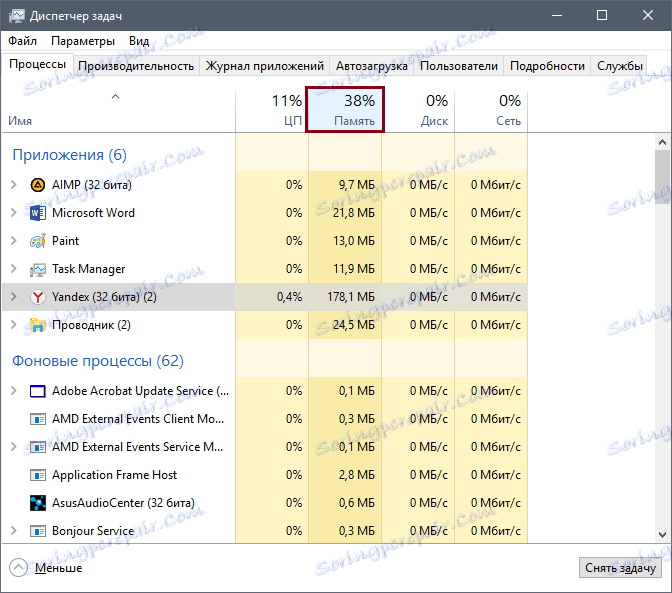Switch to the Производительность tab
Screen dimensions: 672x593
(136, 66)
